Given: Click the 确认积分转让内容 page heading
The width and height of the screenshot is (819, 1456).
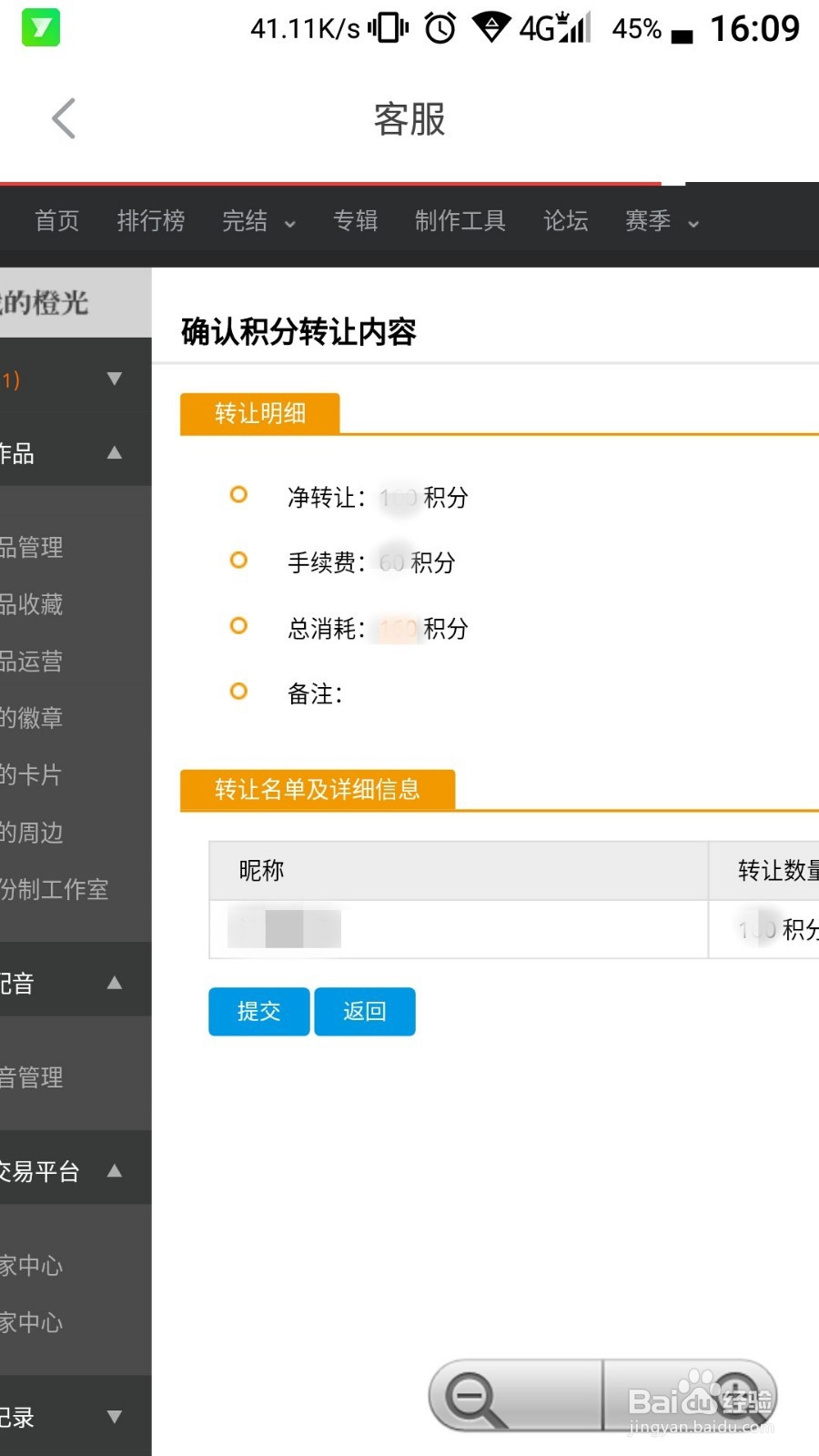Looking at the screenshot, I should pos(298,332).
